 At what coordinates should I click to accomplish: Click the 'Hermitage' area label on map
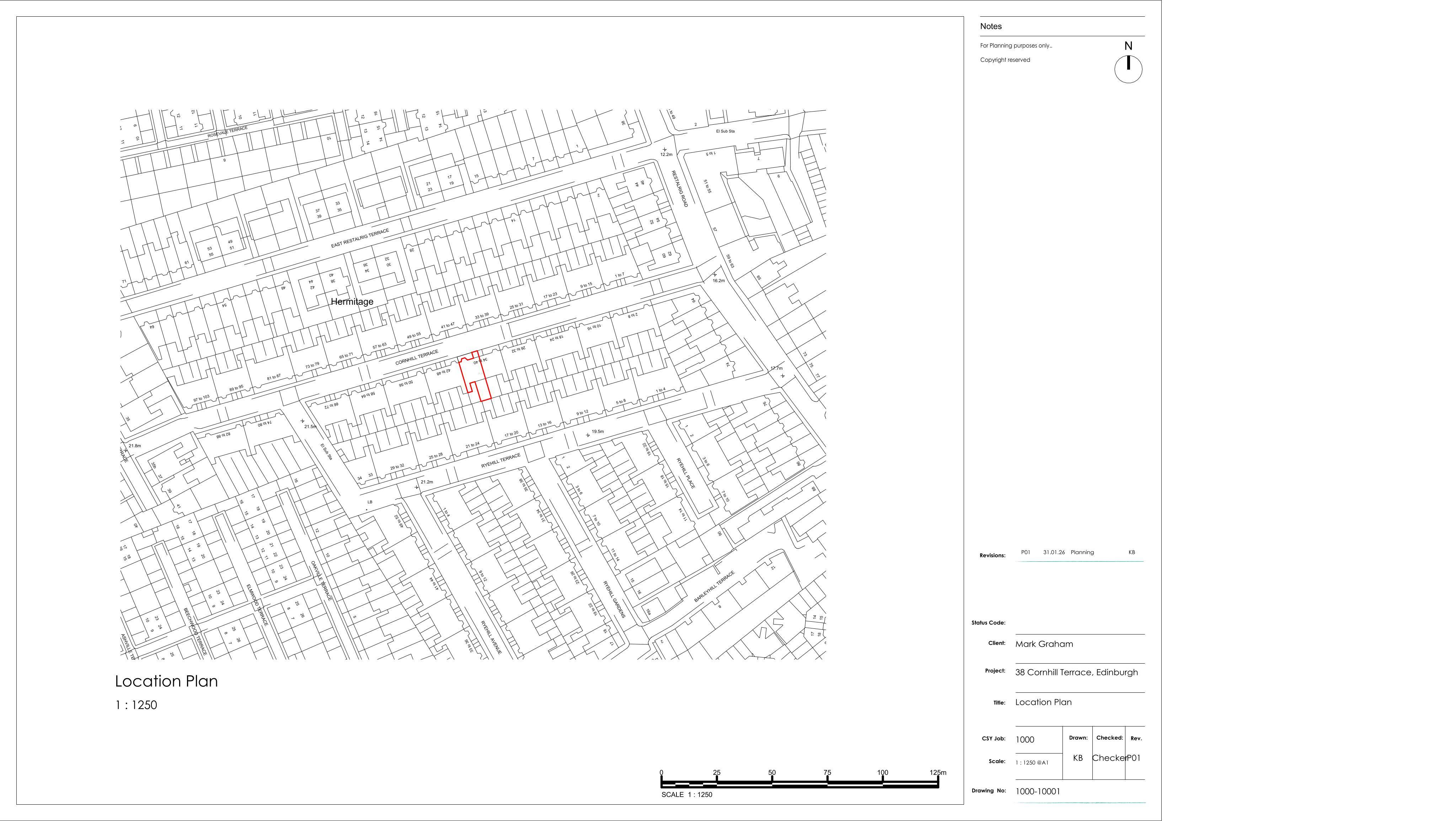pos(352,302)
